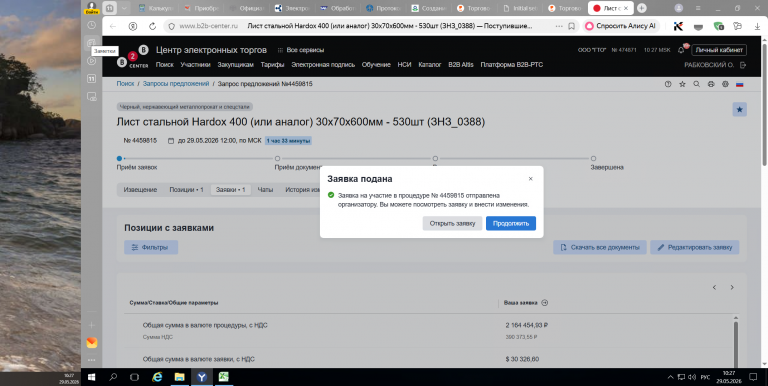Image resolution: width=768 pixels, height=386 pixels.
Task: Open the 'Фильтры' button
Action: 151,247
